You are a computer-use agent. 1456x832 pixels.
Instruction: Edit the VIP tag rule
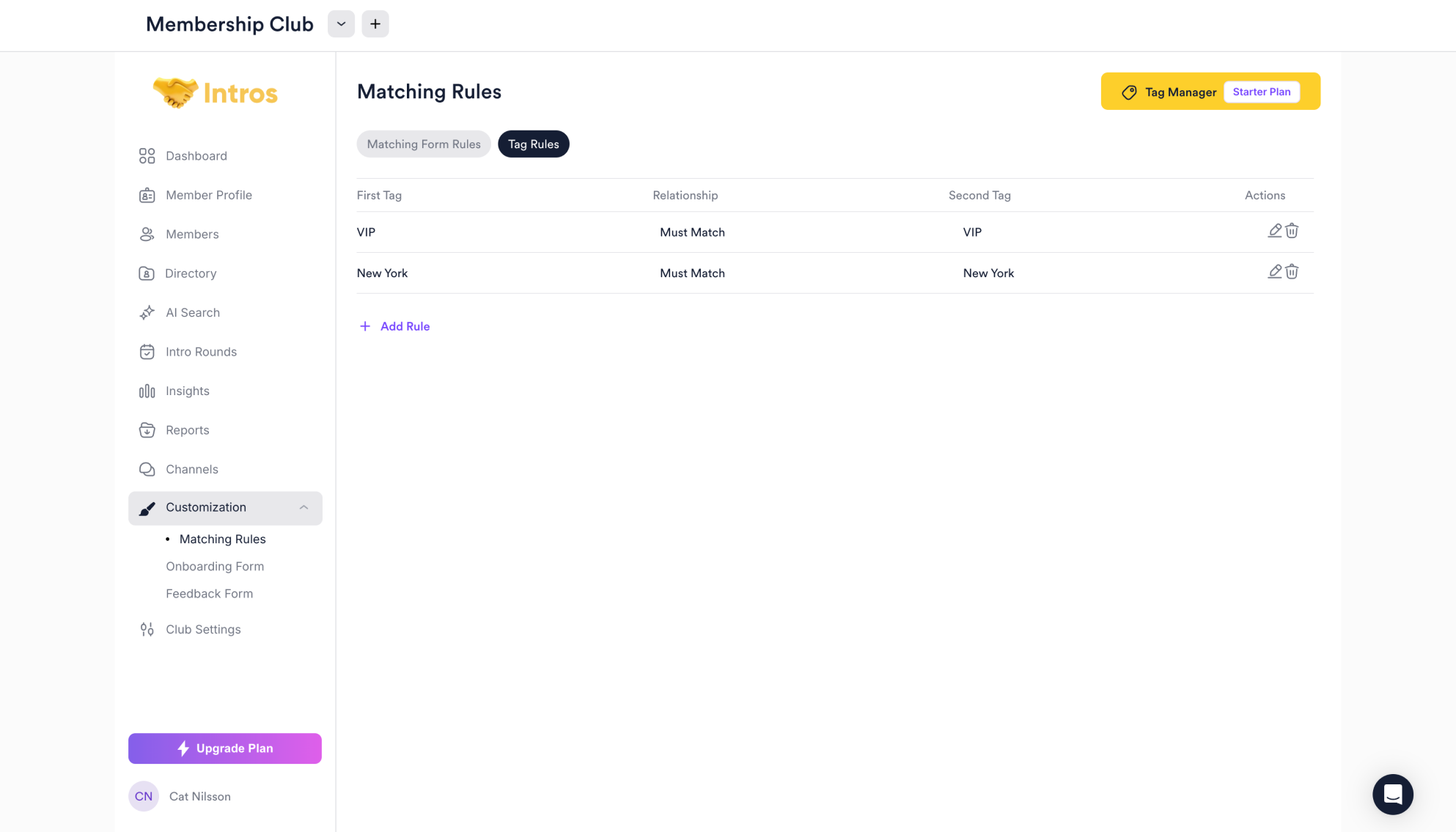click(x=1274, y=231)
